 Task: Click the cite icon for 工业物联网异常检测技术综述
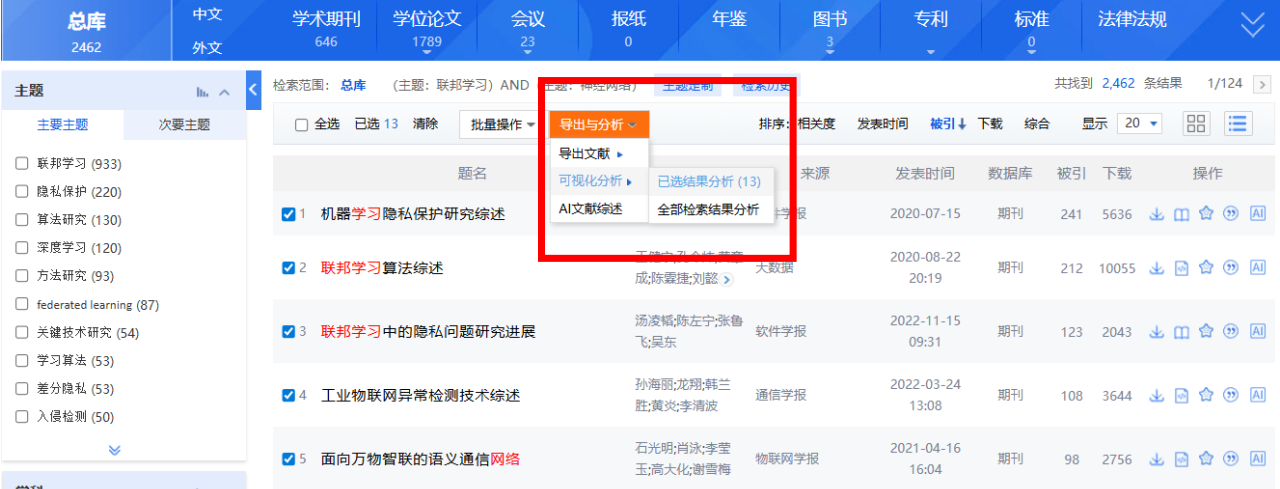[1231, 395]
